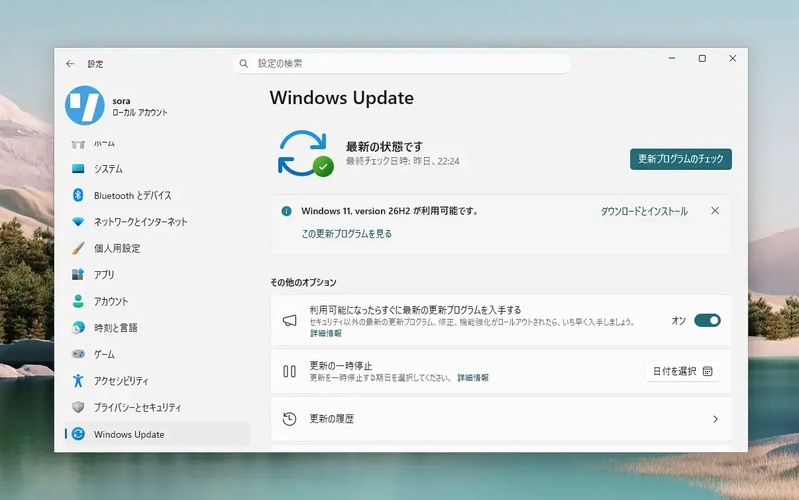The width and height of the screenshot is (799, 500).
Task: Click the Bluetooth icon in sidebar
Action: pos(78,195)
